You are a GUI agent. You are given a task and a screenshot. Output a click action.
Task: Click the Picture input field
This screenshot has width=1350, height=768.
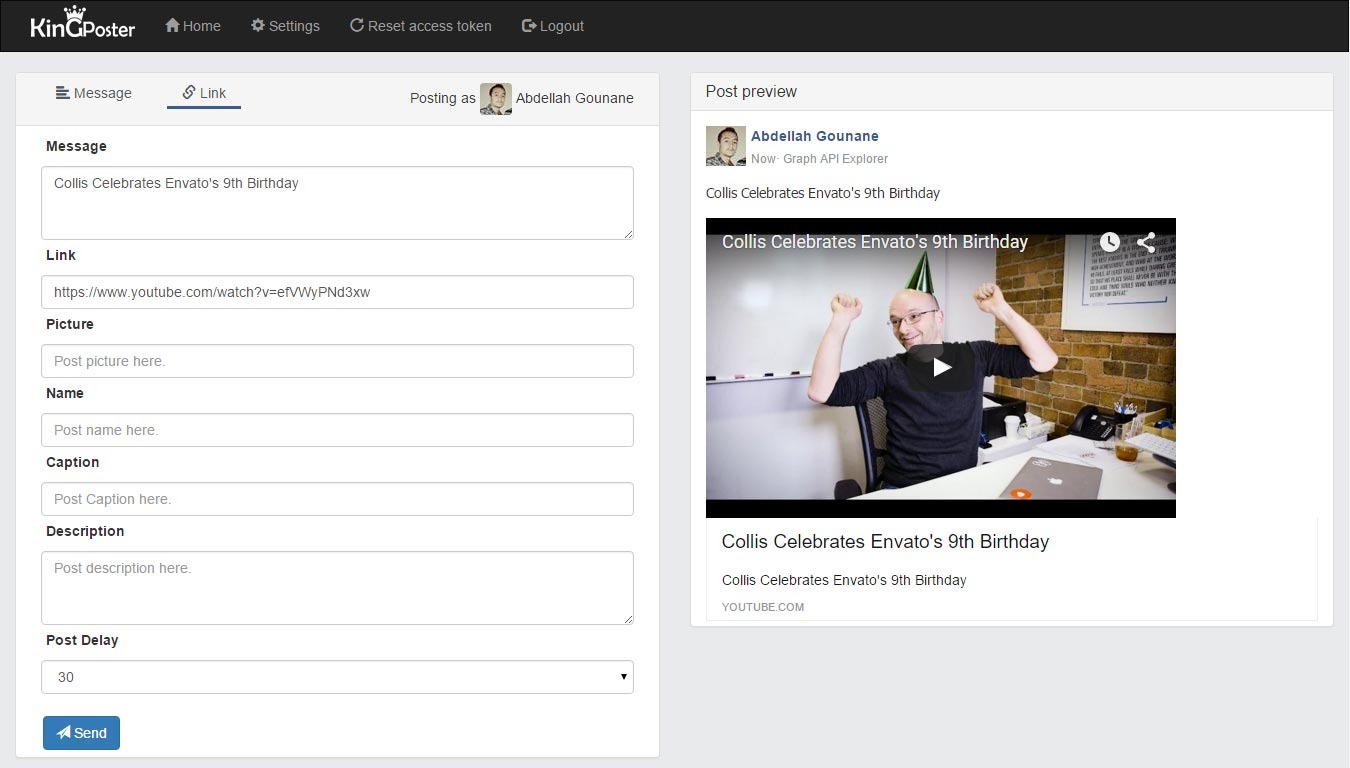coord(337,361)
